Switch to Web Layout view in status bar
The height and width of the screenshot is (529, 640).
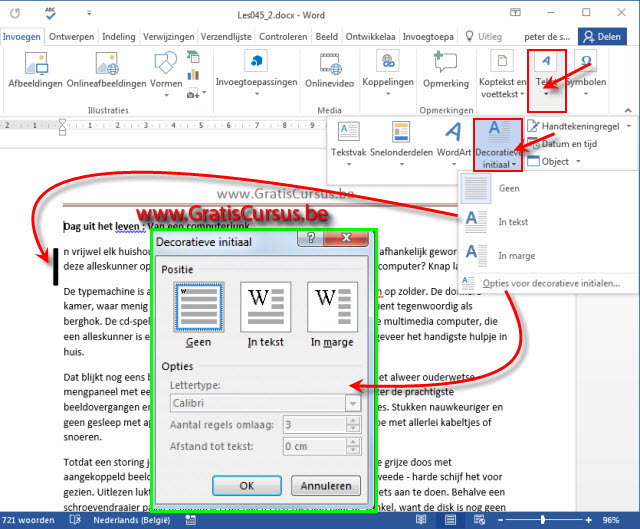click(x=479, y=520)
